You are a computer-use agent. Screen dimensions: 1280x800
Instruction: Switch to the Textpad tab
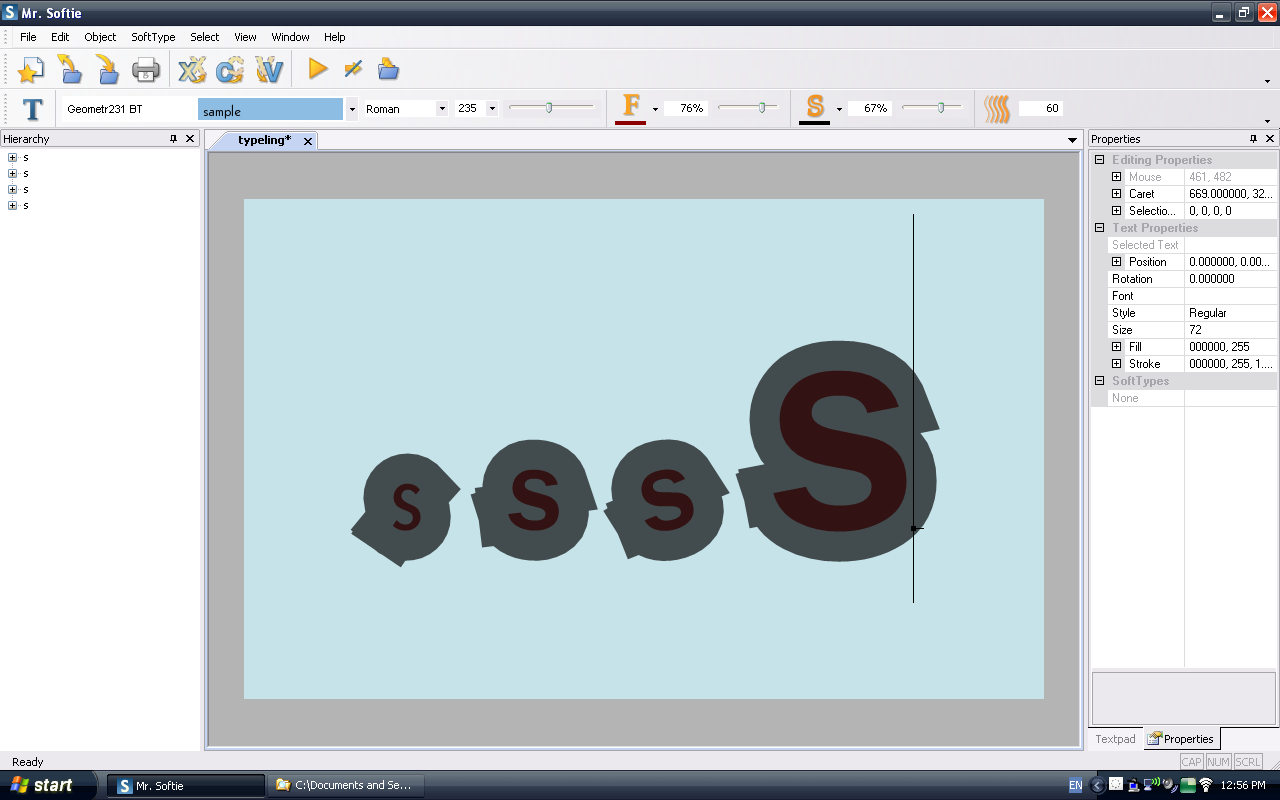(x=1115, y=739)
